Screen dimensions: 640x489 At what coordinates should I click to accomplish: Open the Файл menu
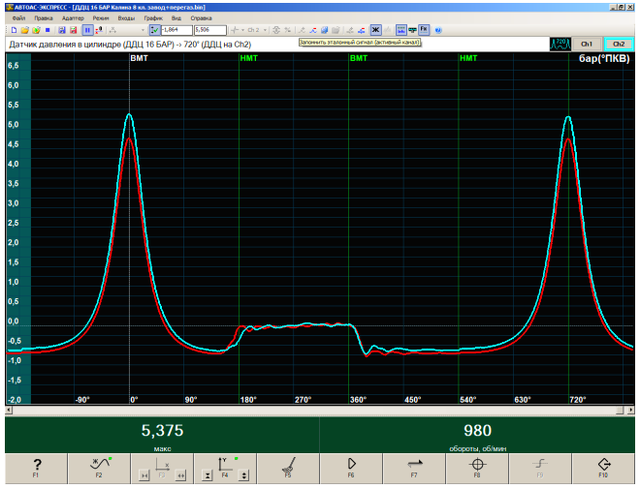[19, 18]
